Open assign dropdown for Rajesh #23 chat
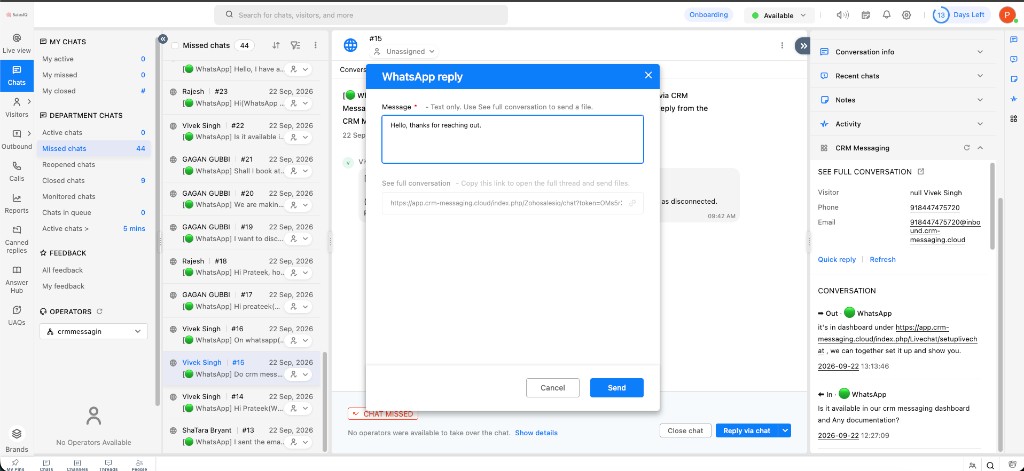The height and width of the screenshot is (471, 1024). tap(298, 103)
